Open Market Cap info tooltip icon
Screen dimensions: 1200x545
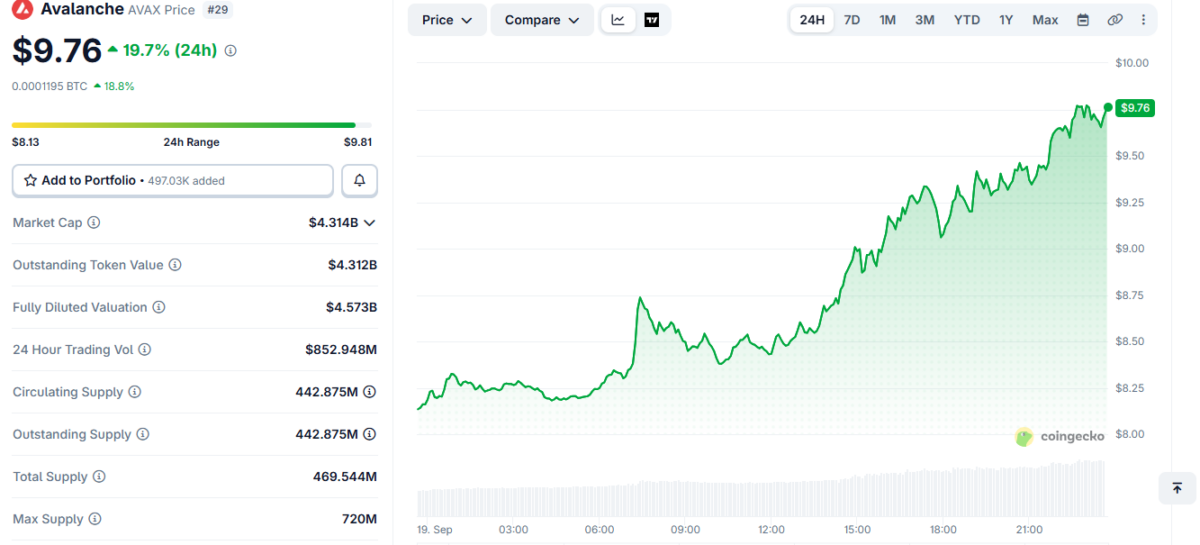[94, 223]
